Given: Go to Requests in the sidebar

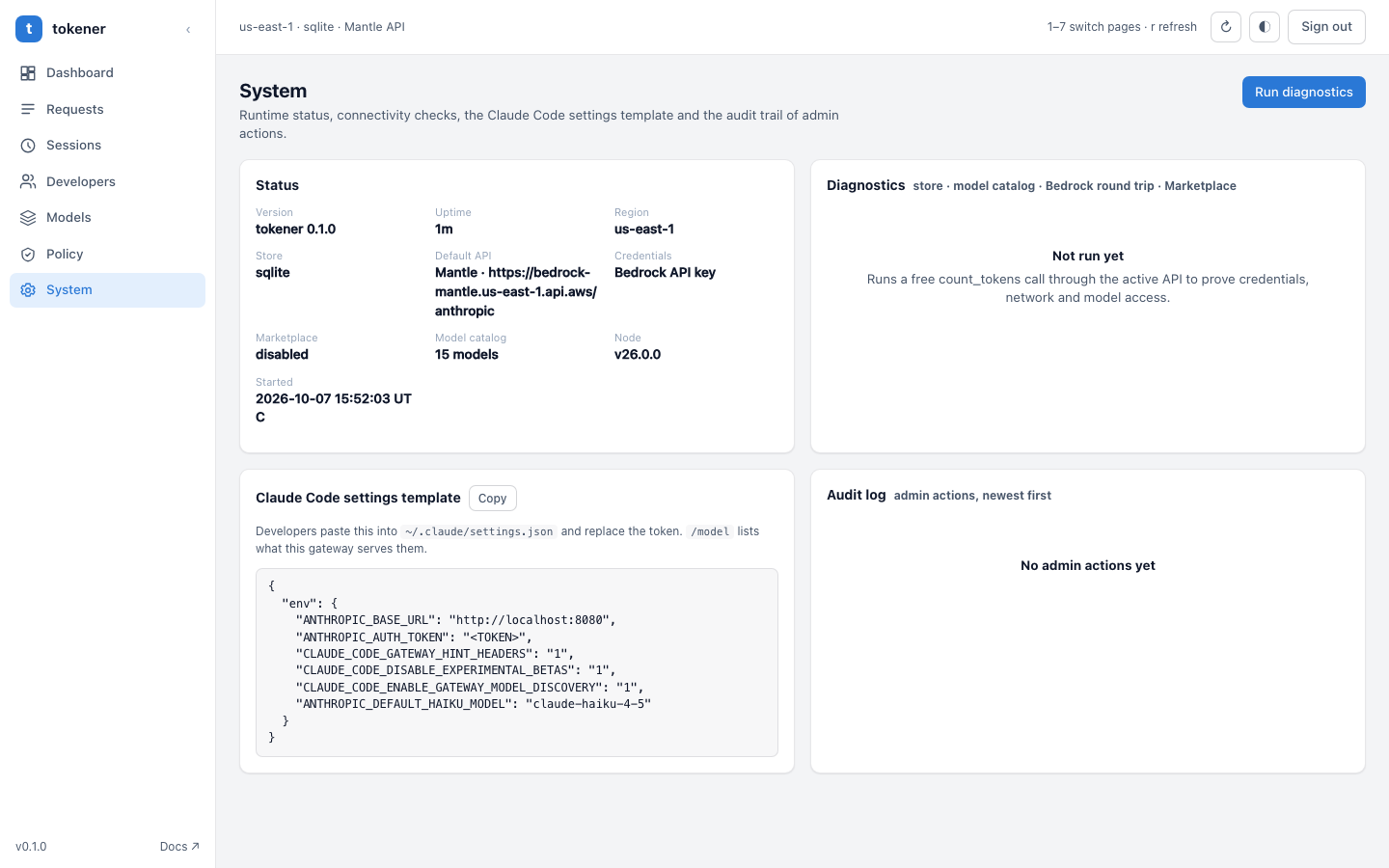Looking at the screenshot, I should (x=107, y=109).
